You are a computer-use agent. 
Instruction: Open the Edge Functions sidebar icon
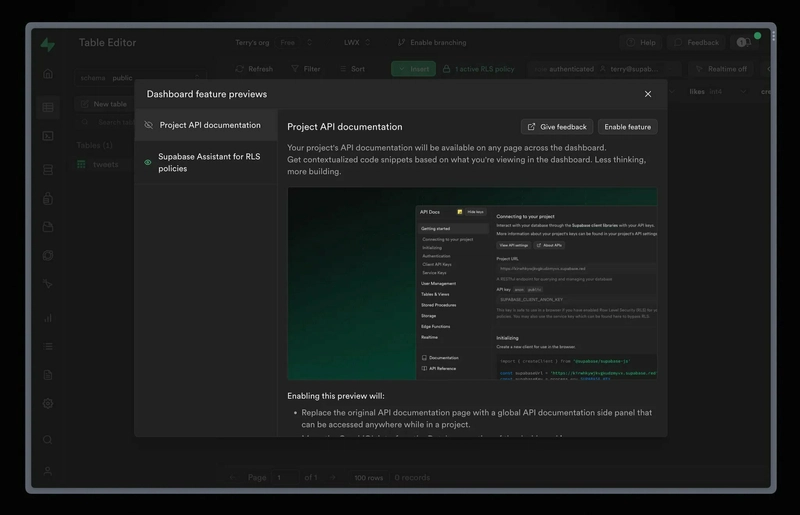pyautogui.click(x=48, y=255)
